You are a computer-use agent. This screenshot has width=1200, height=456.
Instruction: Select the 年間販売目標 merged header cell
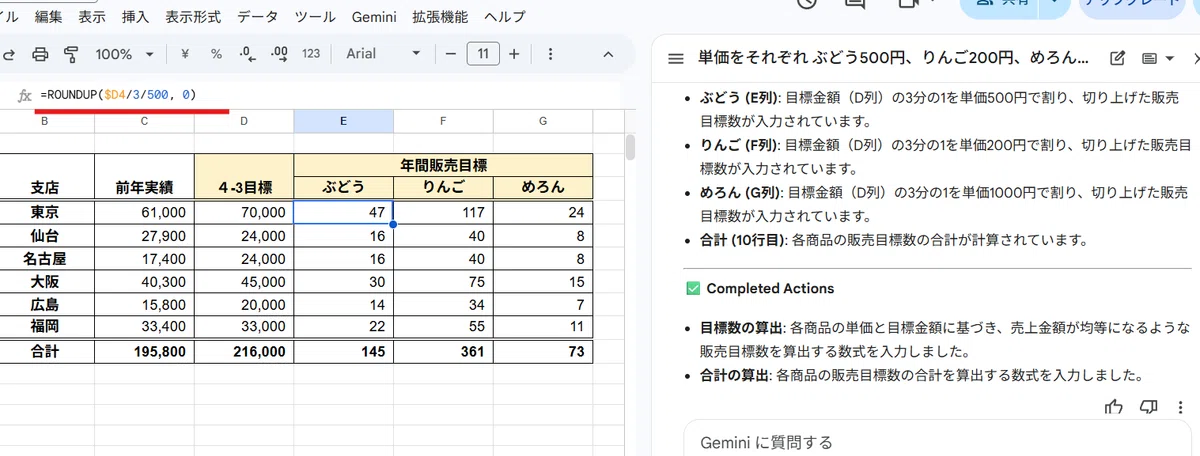pos(443,165)
